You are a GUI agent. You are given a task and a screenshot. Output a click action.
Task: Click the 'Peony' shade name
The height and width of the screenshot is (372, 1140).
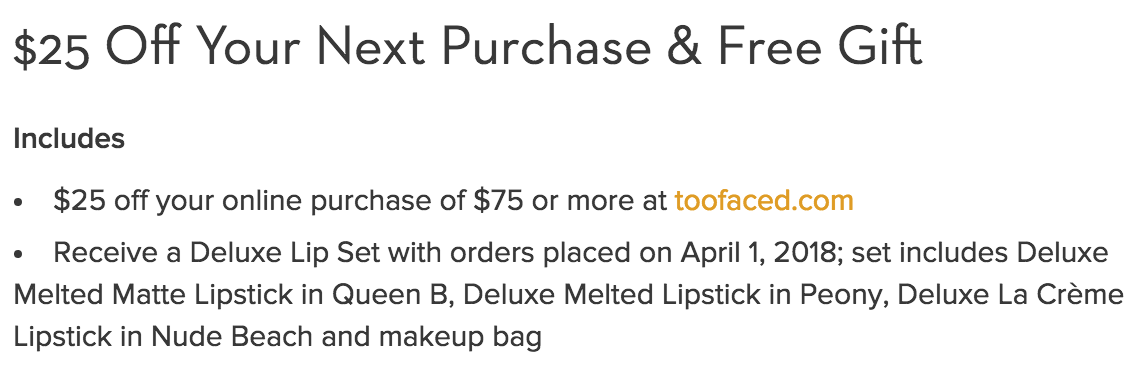click(x=841, y=295)
